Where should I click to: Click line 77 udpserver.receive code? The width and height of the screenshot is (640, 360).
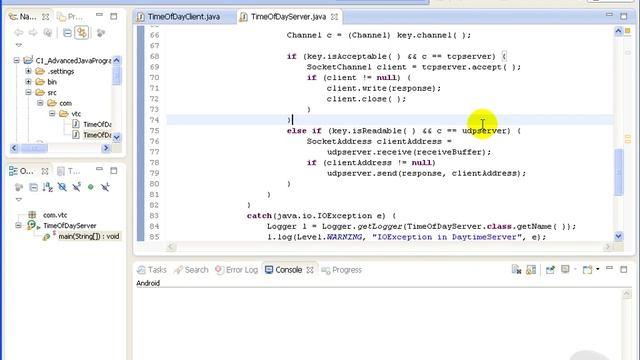(x=409, y=152)
